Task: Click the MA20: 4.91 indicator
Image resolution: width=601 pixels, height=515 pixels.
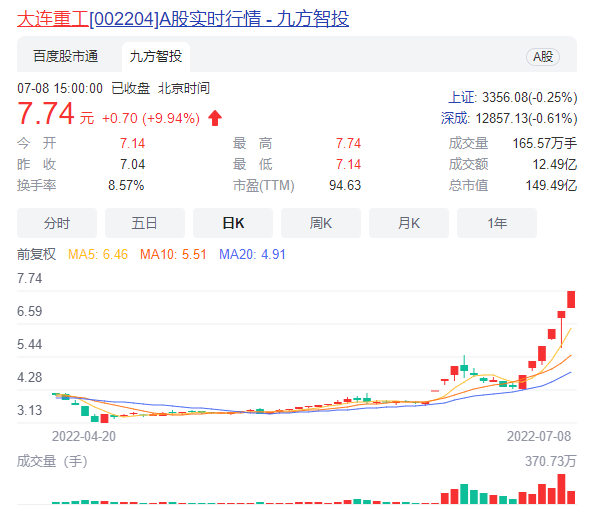Action: pyautogui.click(x=252, y=254)
